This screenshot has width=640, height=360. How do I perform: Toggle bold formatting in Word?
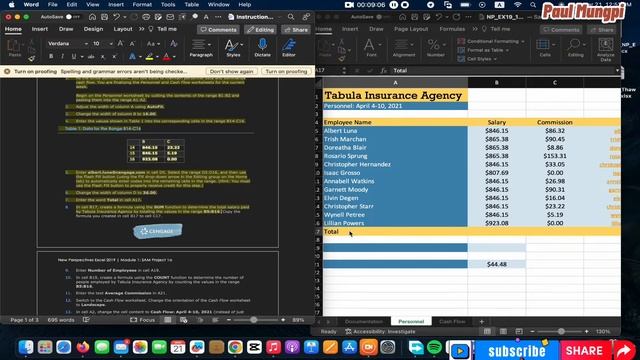point(51,56)
